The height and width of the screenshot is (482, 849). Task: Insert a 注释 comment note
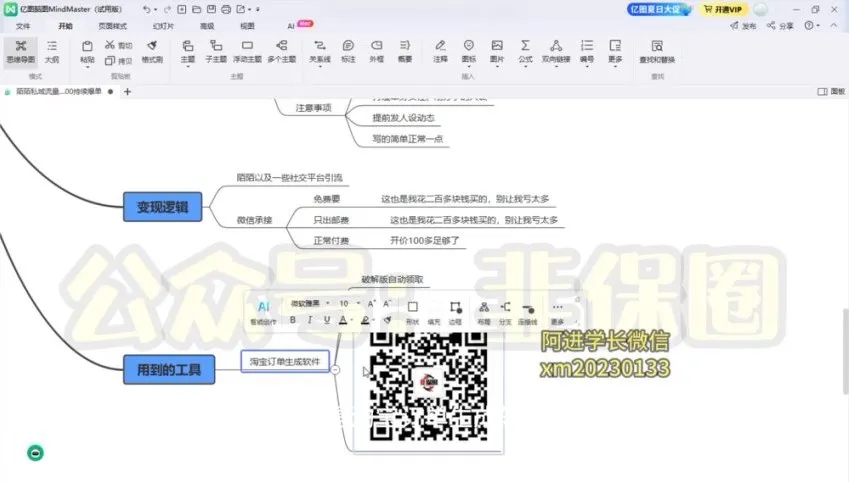440,50
